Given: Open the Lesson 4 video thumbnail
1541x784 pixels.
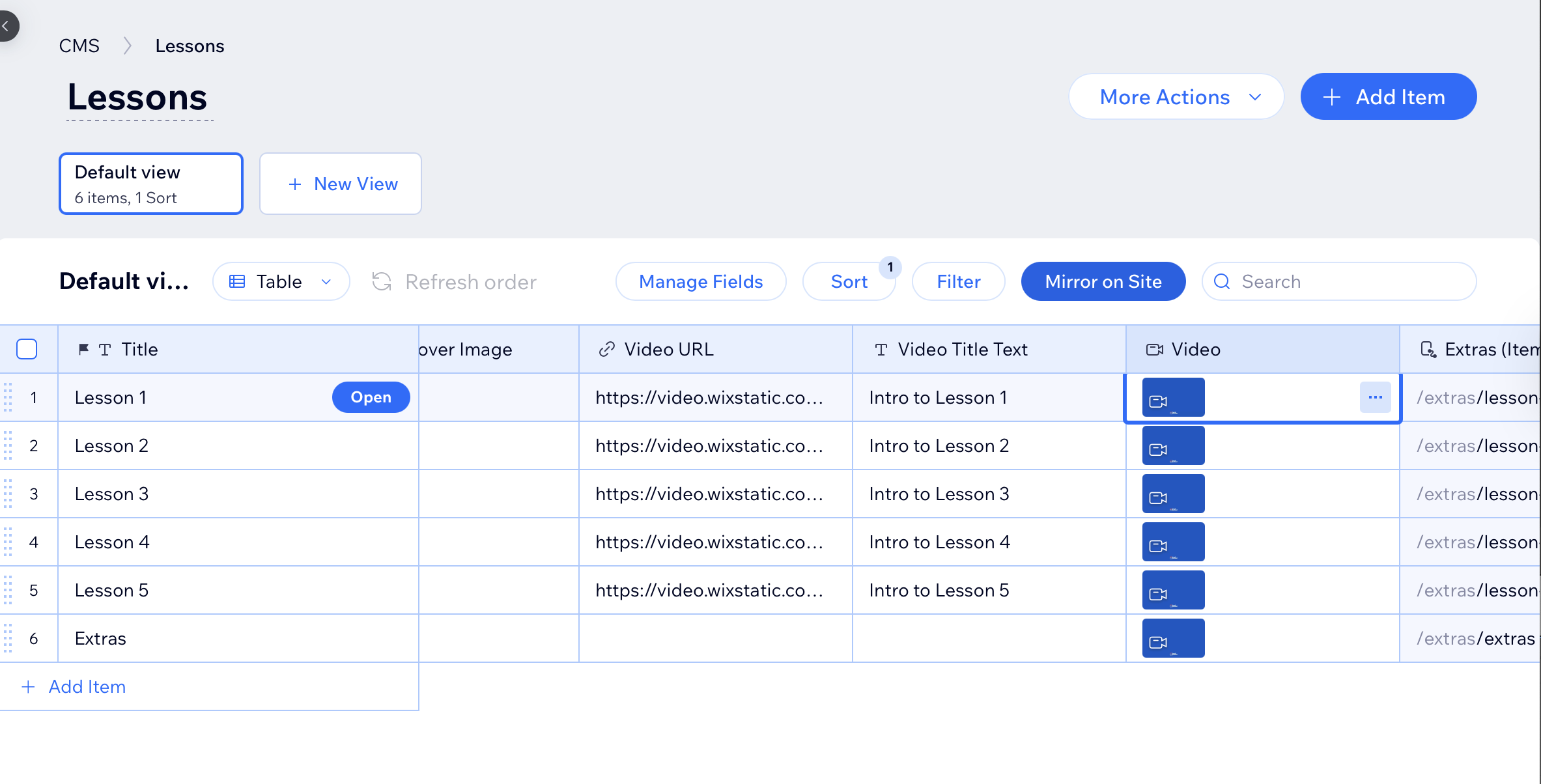Looking at the screenshot, I should (1173, 542).
